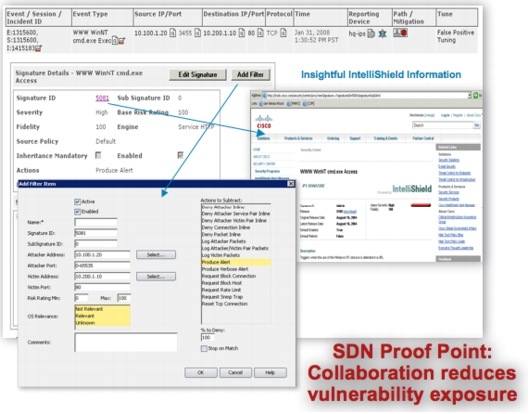Click the Cisco page Search field
Screen dimensions: 529x414
443,125
